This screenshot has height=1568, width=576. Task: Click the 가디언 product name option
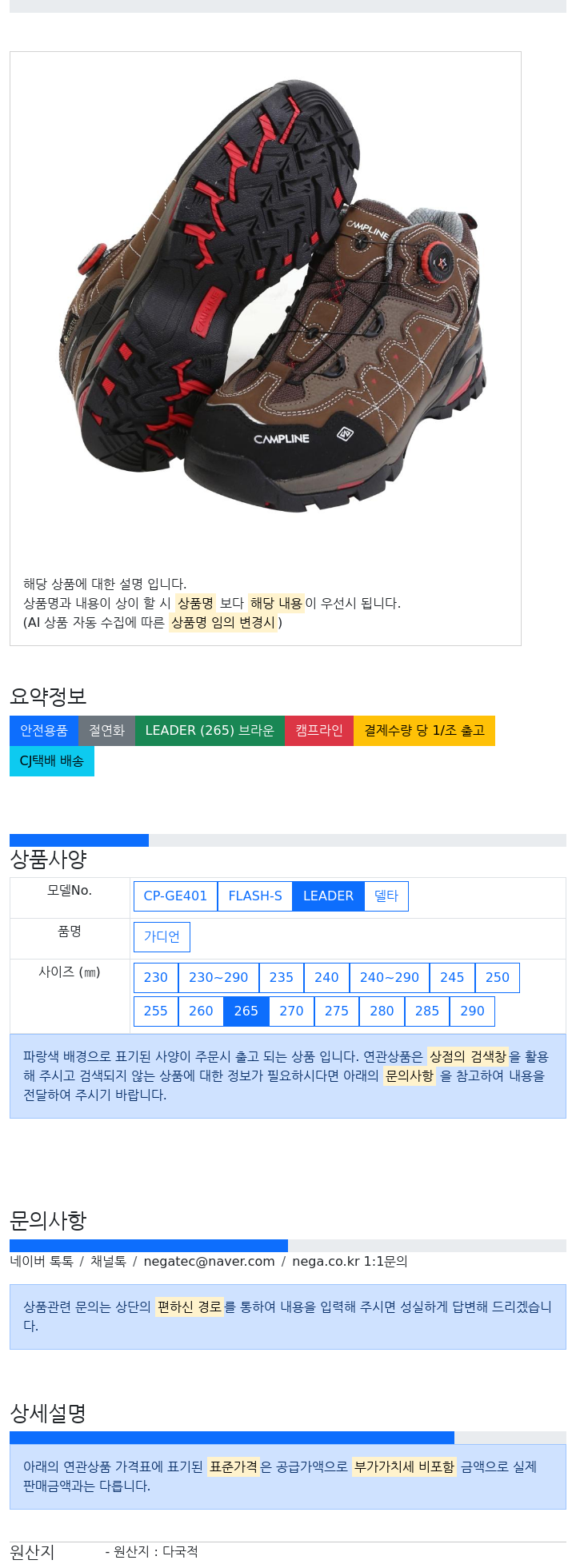162,937
